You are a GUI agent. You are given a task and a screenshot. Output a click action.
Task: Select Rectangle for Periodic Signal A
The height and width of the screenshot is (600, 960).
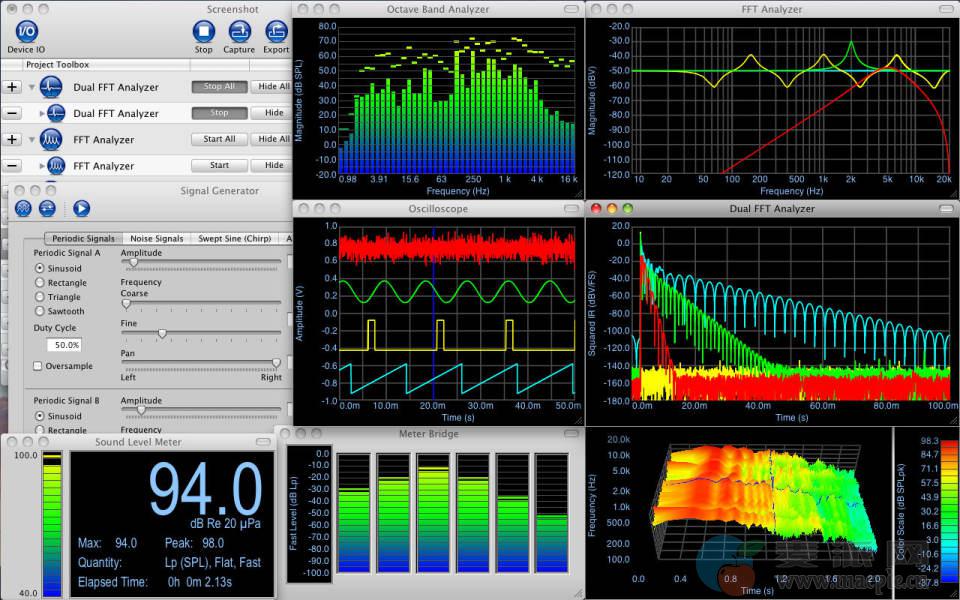click(39, 283)
